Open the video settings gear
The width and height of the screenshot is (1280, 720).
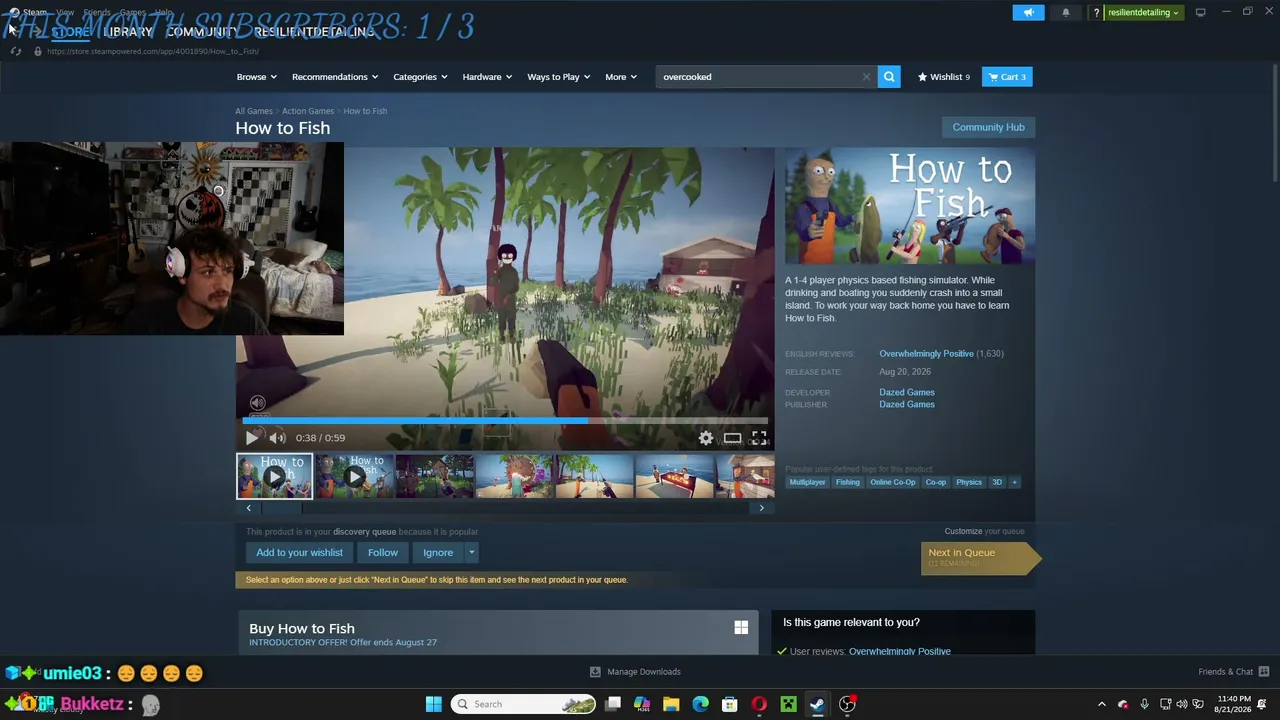706,438
